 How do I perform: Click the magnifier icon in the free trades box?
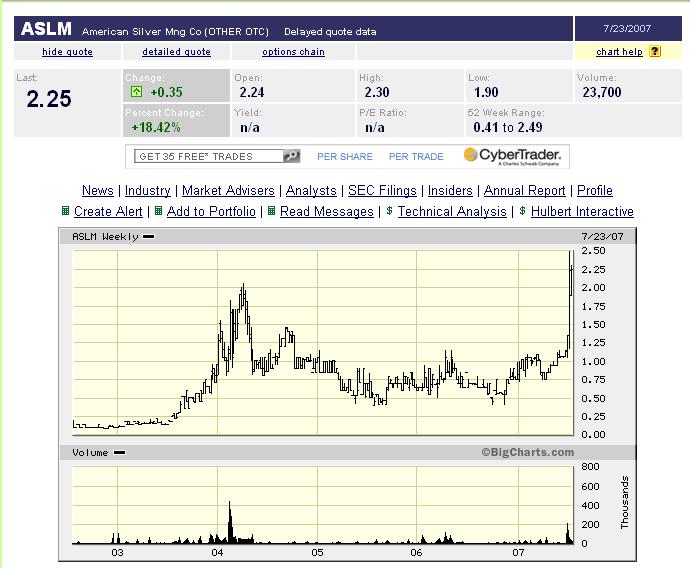coord(291,156)
